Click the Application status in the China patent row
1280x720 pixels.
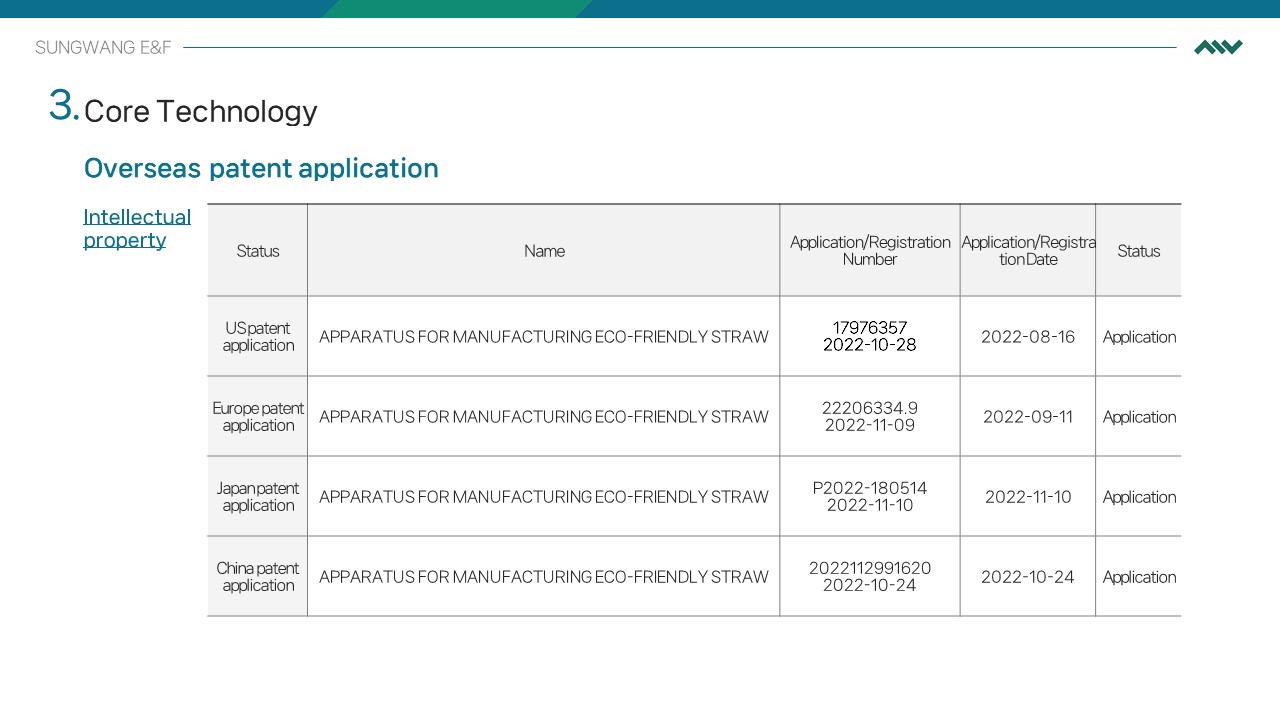(x=1139, y=577)
